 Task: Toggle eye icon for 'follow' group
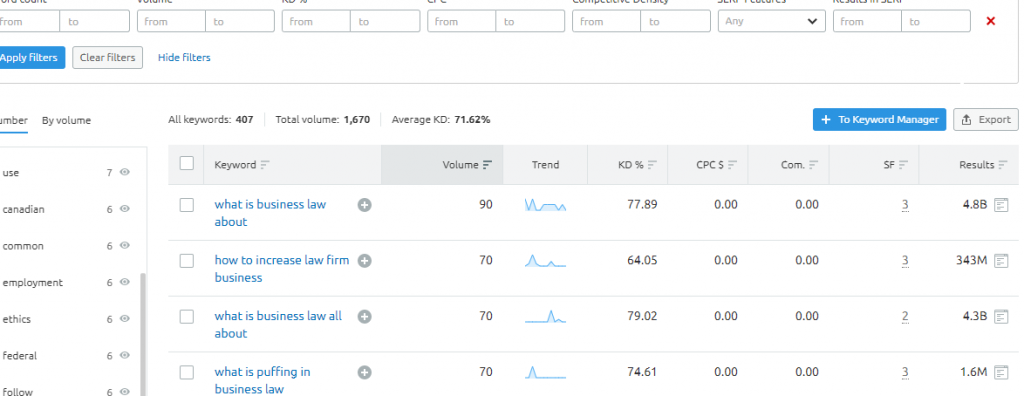point(125,391)
